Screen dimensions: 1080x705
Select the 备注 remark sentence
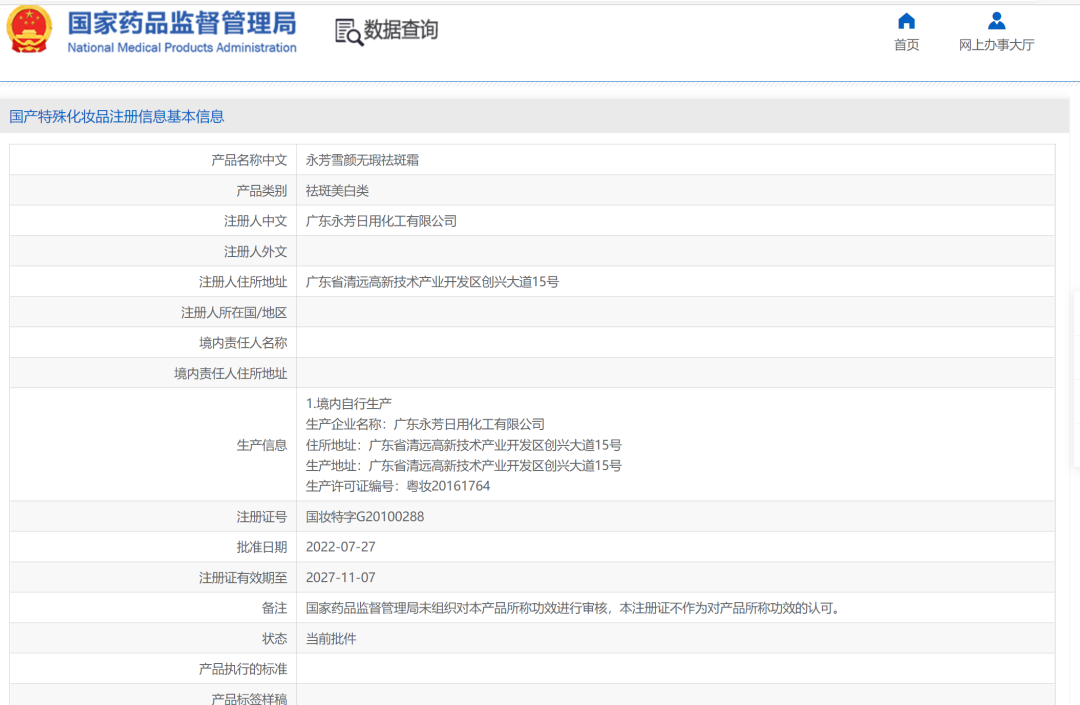(574, 608)
